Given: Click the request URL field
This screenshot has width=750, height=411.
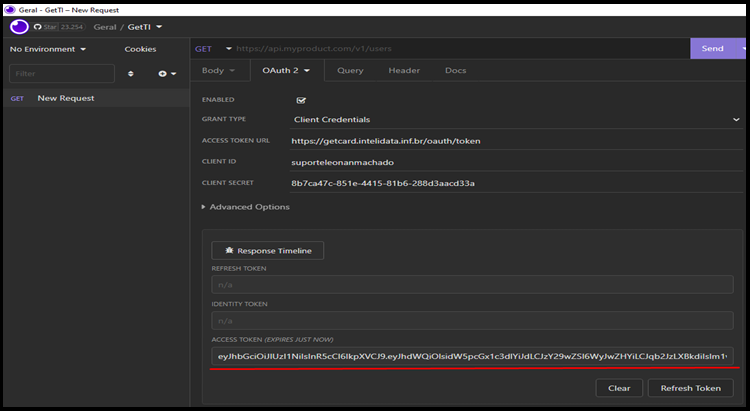Looking at the screenshot, I should click(x=461, y=49).
